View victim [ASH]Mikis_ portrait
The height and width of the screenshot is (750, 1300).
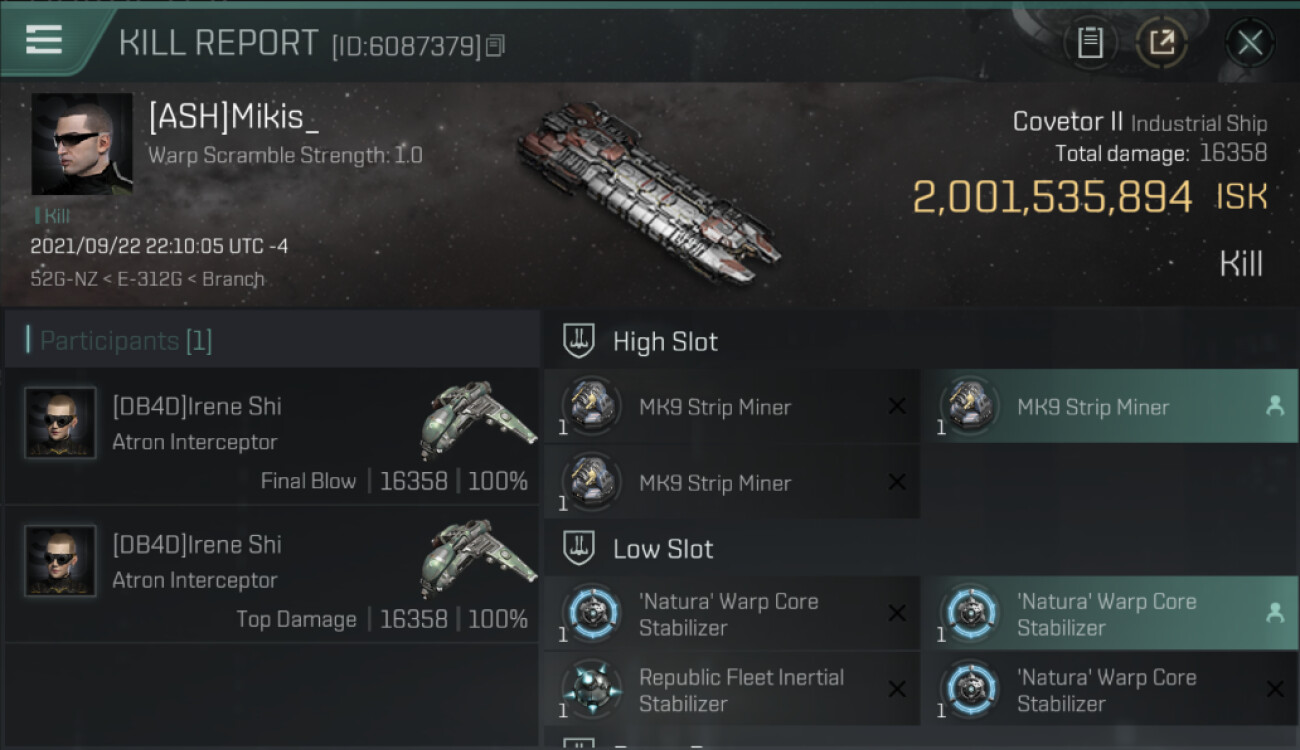[81, 144]
